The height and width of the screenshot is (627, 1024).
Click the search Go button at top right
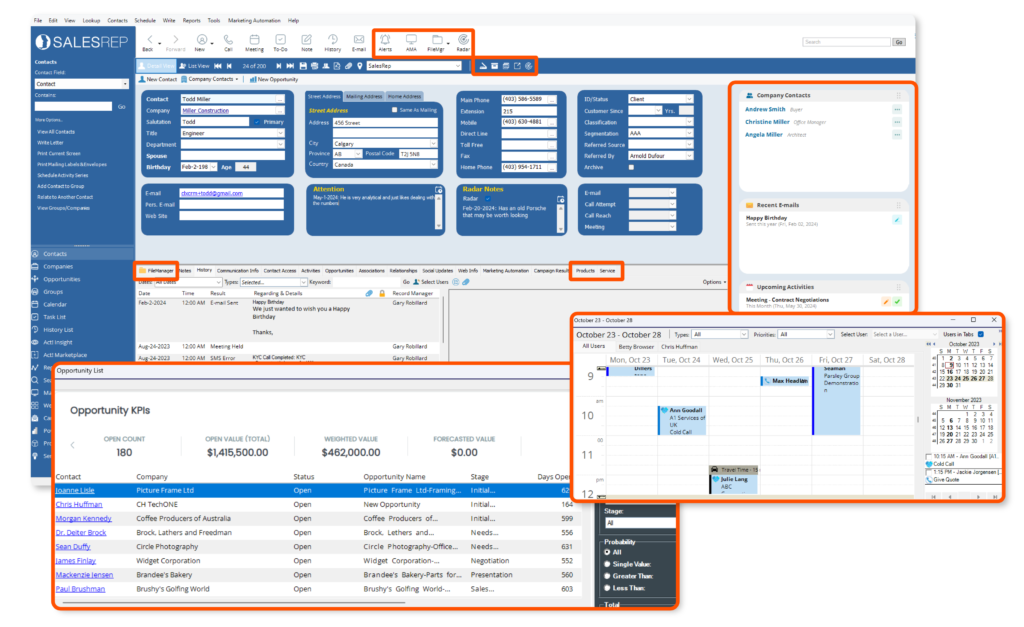click(899, 42)
